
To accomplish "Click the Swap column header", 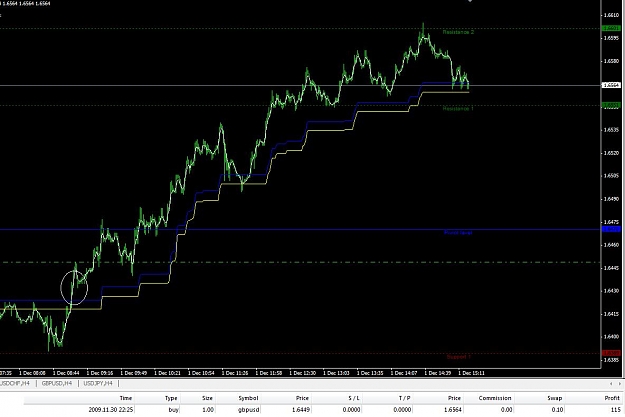I will (x=554, y=398).
